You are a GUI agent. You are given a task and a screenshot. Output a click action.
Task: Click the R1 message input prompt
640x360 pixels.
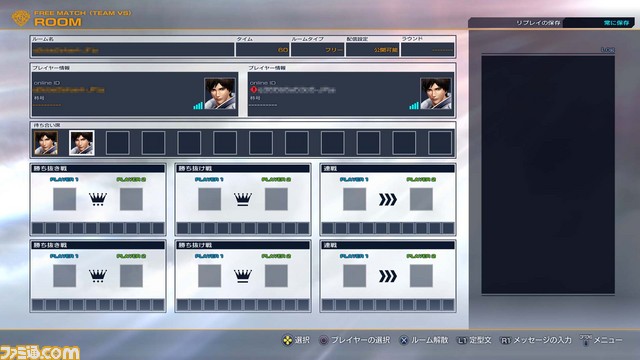click(x=536, y=340)
